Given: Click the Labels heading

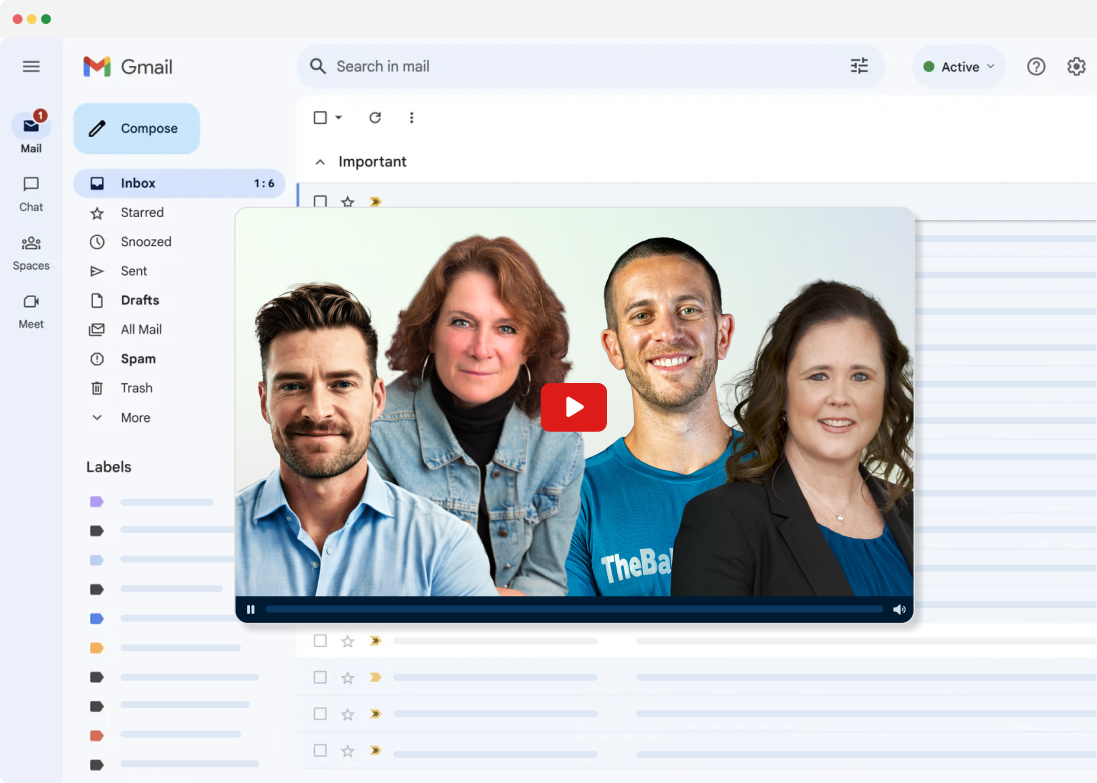Looking at the screenshot, I should click(108, 467).
